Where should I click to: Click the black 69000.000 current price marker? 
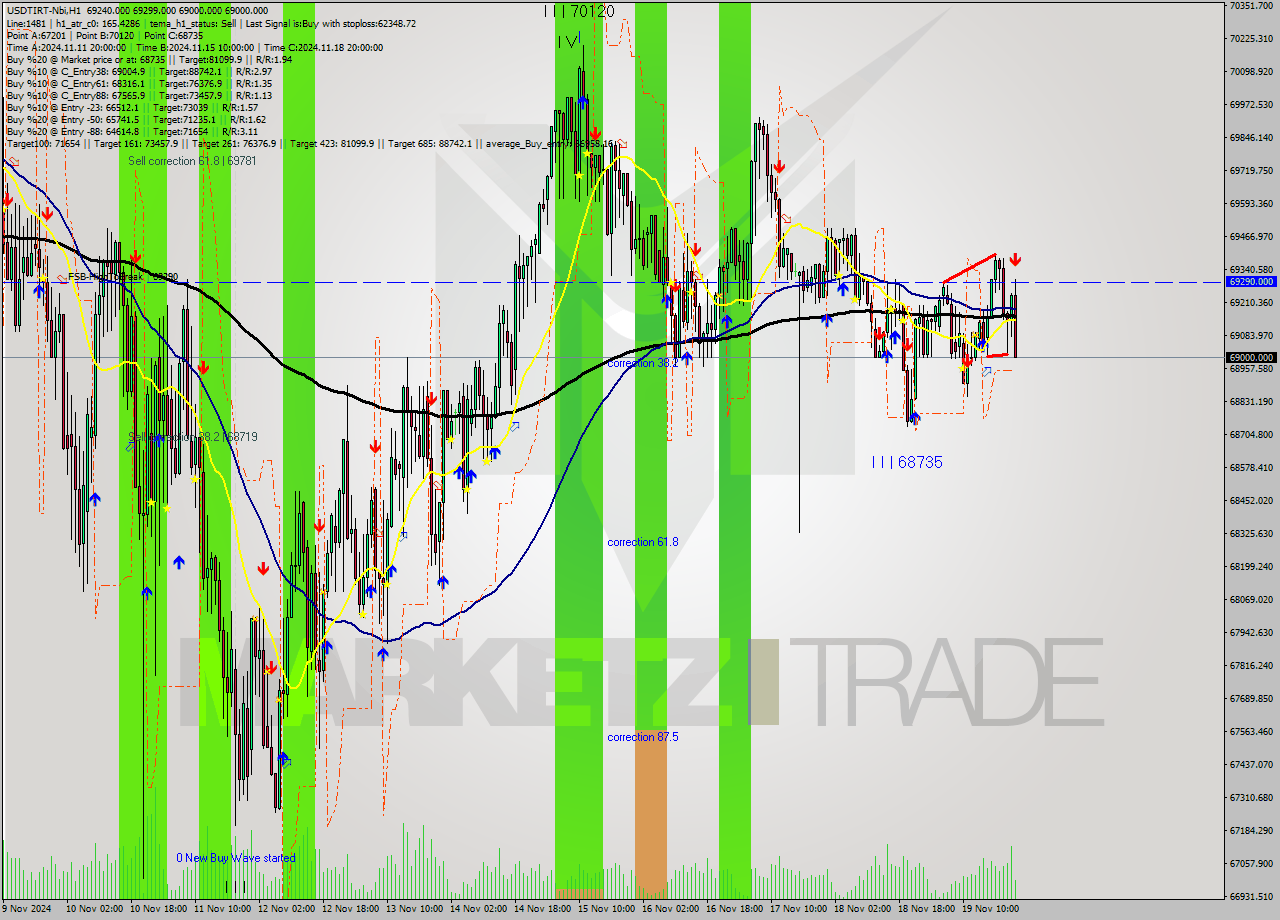[x=1251, y=357]
